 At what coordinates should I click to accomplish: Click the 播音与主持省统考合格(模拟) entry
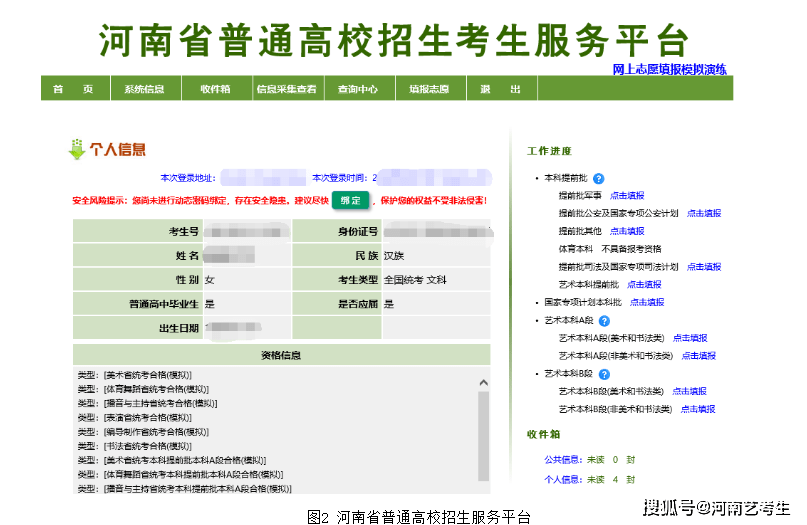(161, 404)
